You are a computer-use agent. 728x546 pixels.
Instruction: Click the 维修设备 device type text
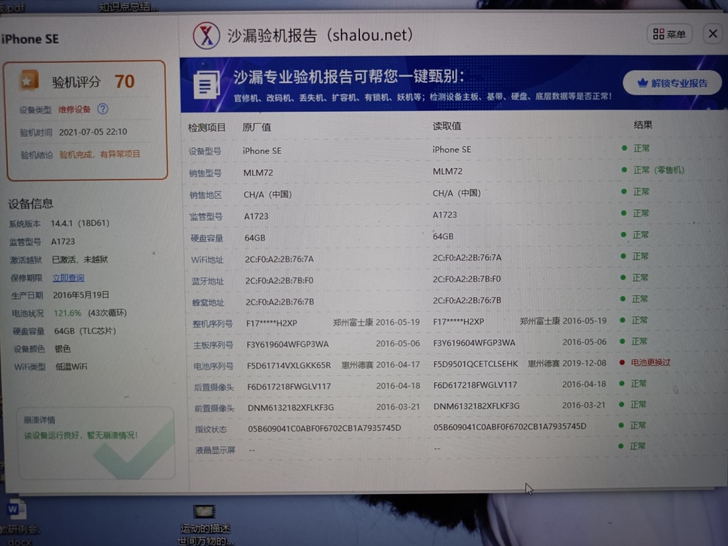tap(74, 110)
